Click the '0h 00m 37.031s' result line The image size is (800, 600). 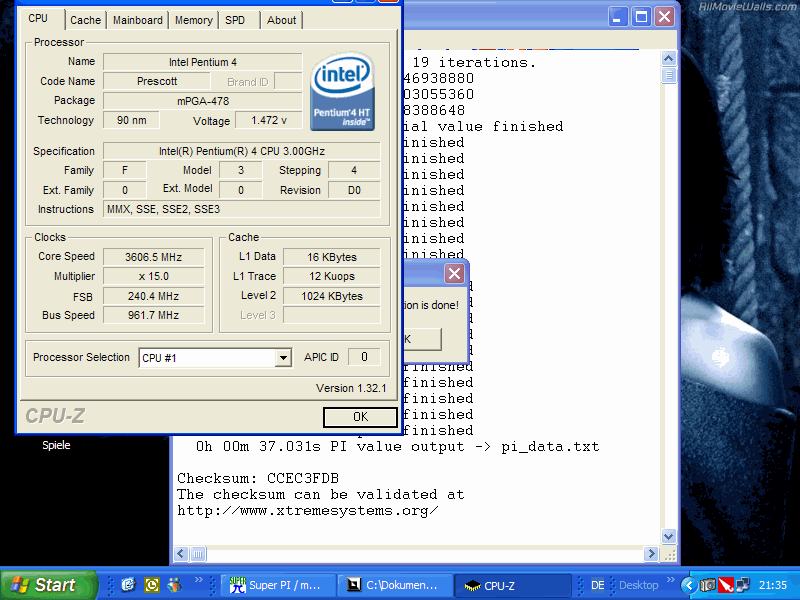[x=397, y=447]
